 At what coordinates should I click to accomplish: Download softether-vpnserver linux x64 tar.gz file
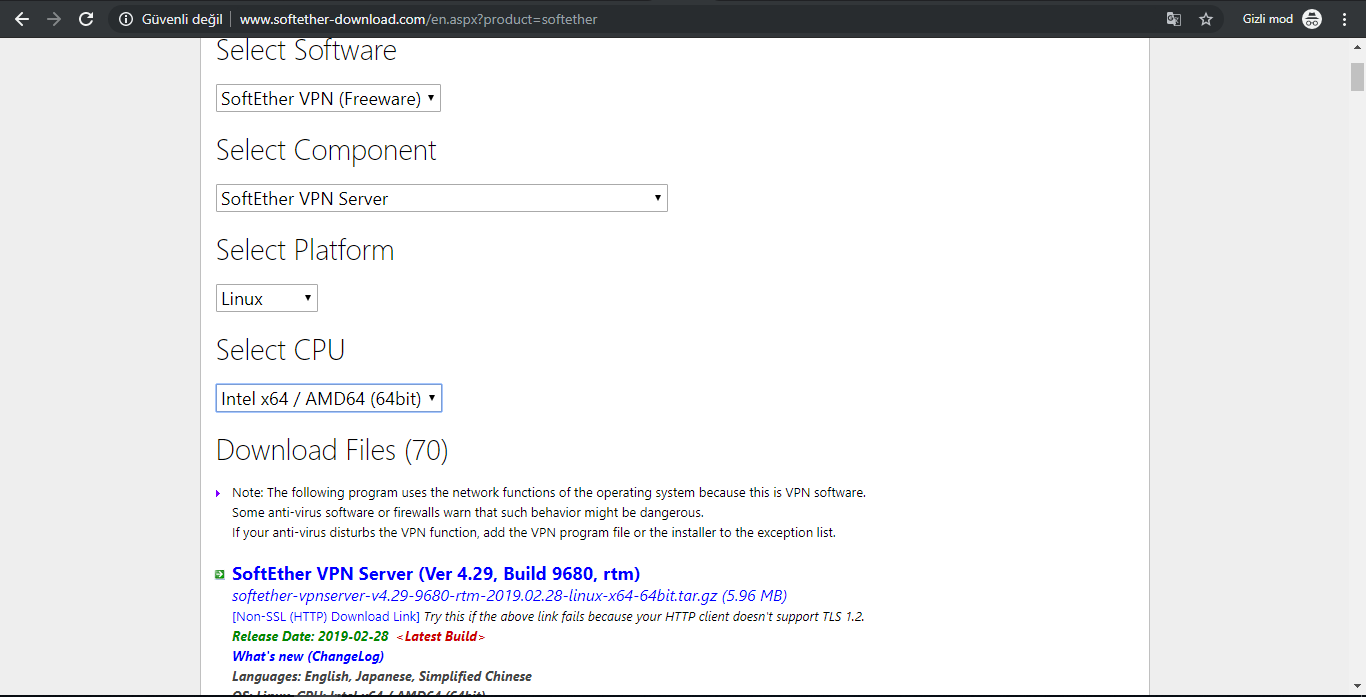(509, 596)
